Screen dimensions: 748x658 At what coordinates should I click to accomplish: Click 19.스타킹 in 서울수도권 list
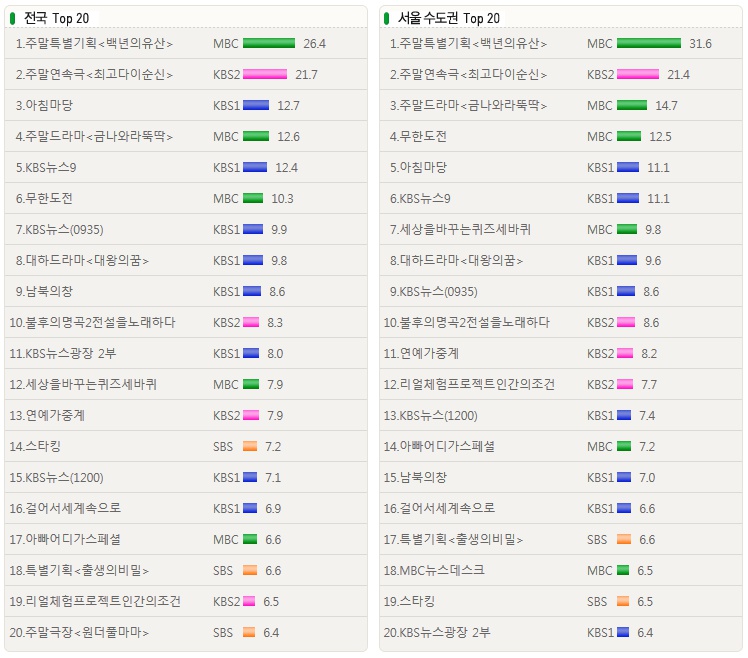pyautogui.click(x=409, y=602)
